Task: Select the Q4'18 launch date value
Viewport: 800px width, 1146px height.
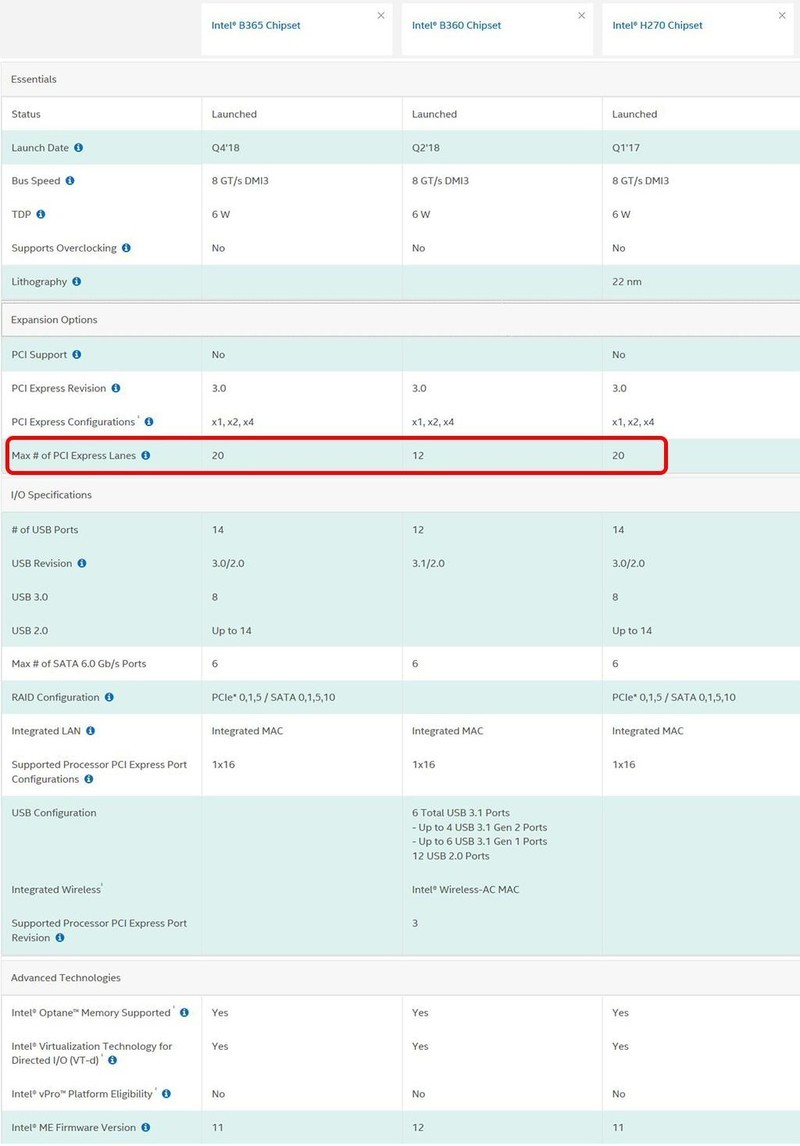Action: tap(226, 148)
